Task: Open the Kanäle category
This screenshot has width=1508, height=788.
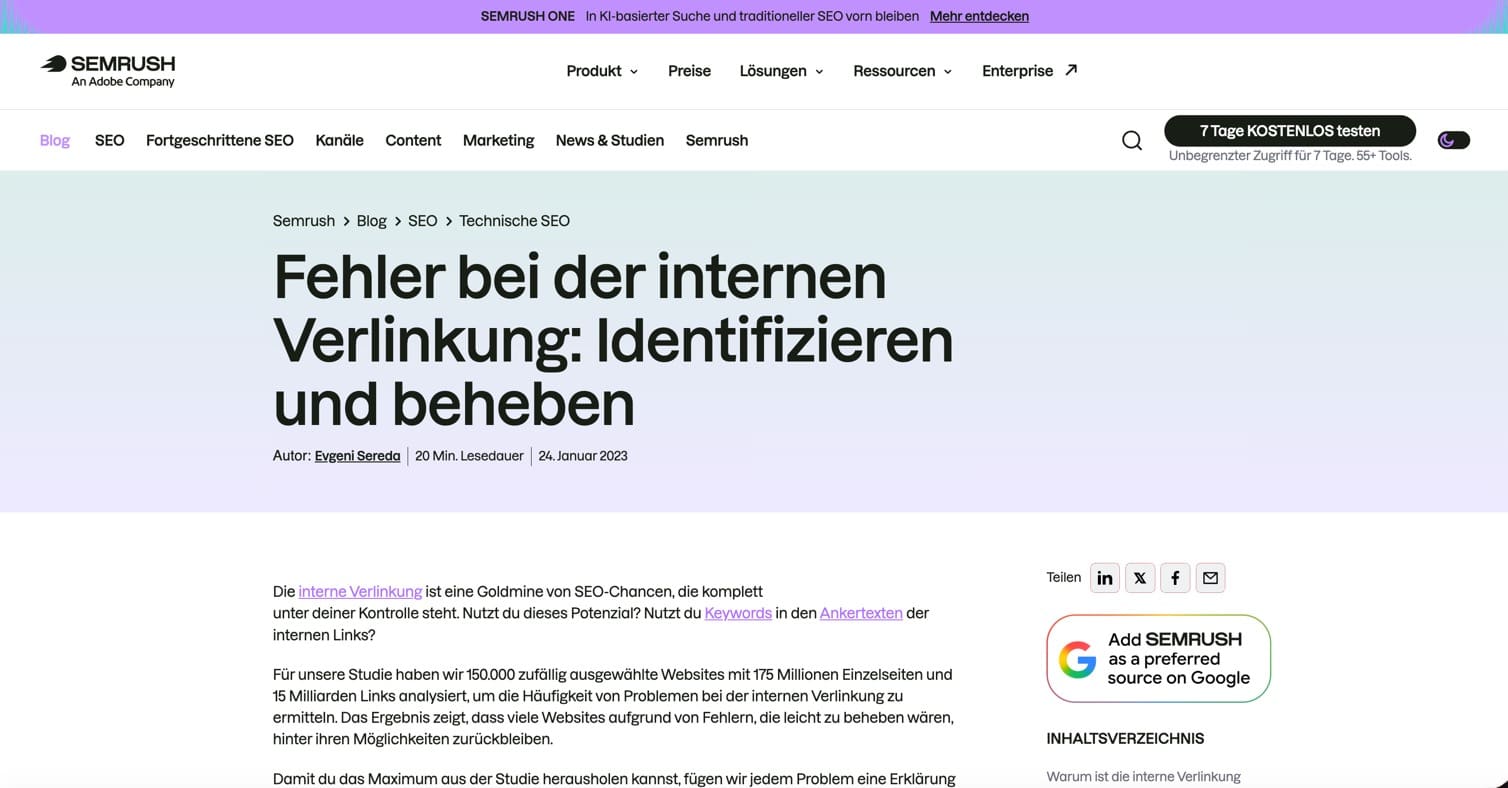Action: (340, 140)
